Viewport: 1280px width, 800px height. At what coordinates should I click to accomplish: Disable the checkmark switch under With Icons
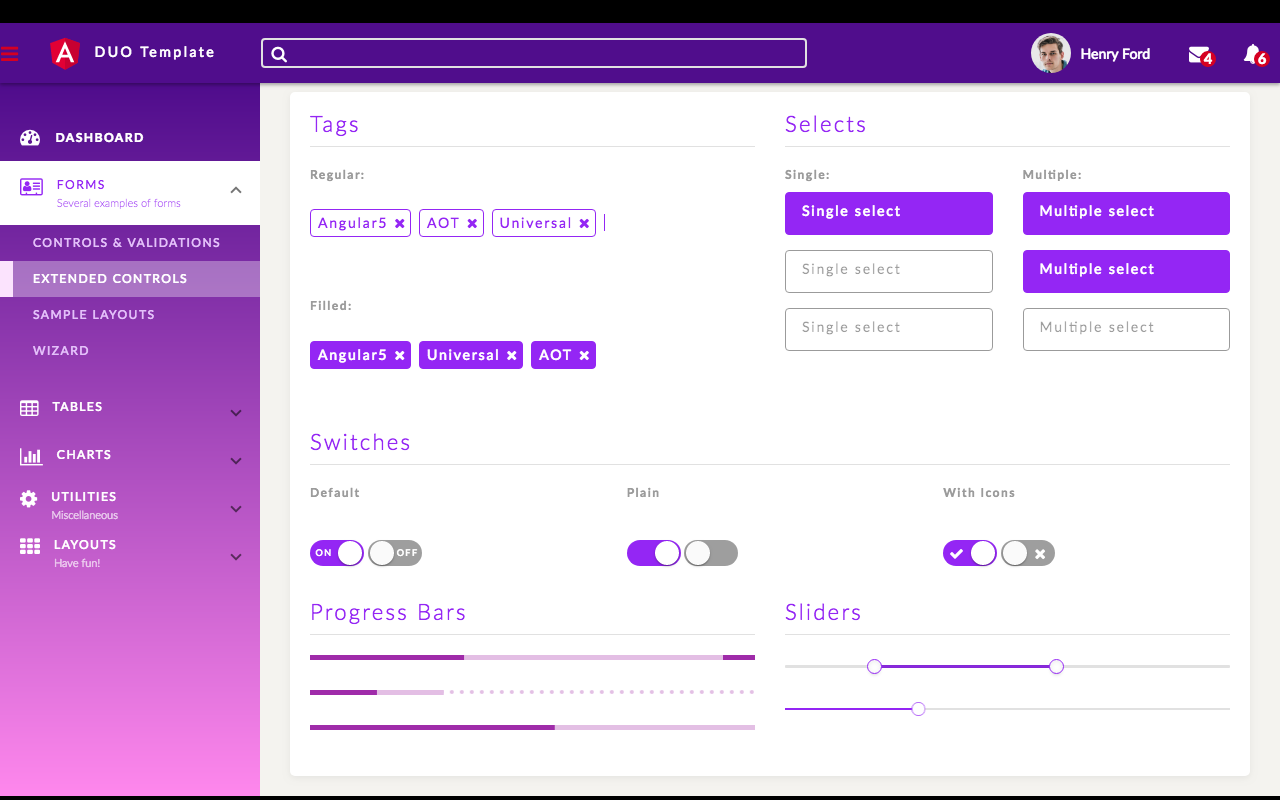coord(970,553)
